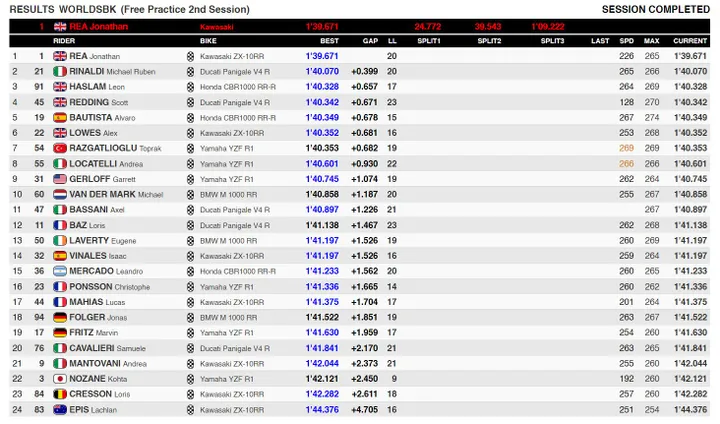The image size is (720, 424).
Task: Click the red 39.543 split time
Action: [x=488, y=27]
